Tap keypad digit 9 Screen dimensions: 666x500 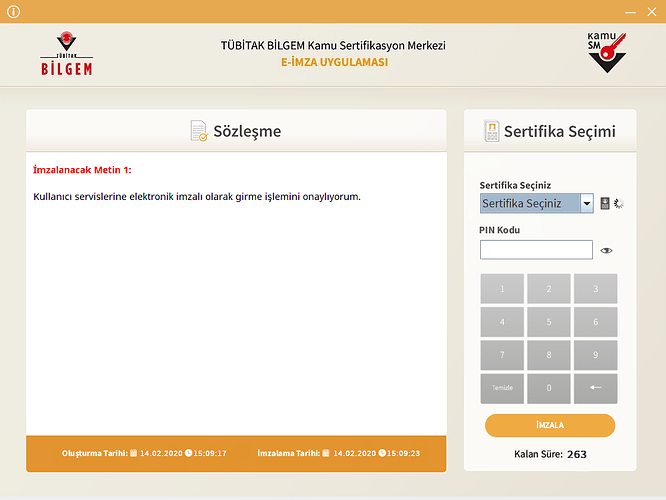(x=595, y=355)
